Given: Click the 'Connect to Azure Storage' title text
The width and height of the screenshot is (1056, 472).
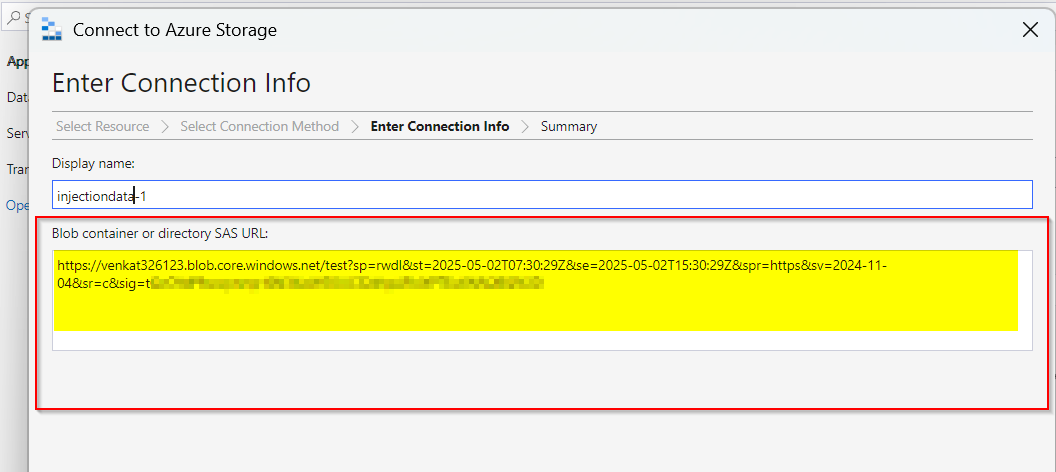Looking at the screenshot, I should click(174, 30).
